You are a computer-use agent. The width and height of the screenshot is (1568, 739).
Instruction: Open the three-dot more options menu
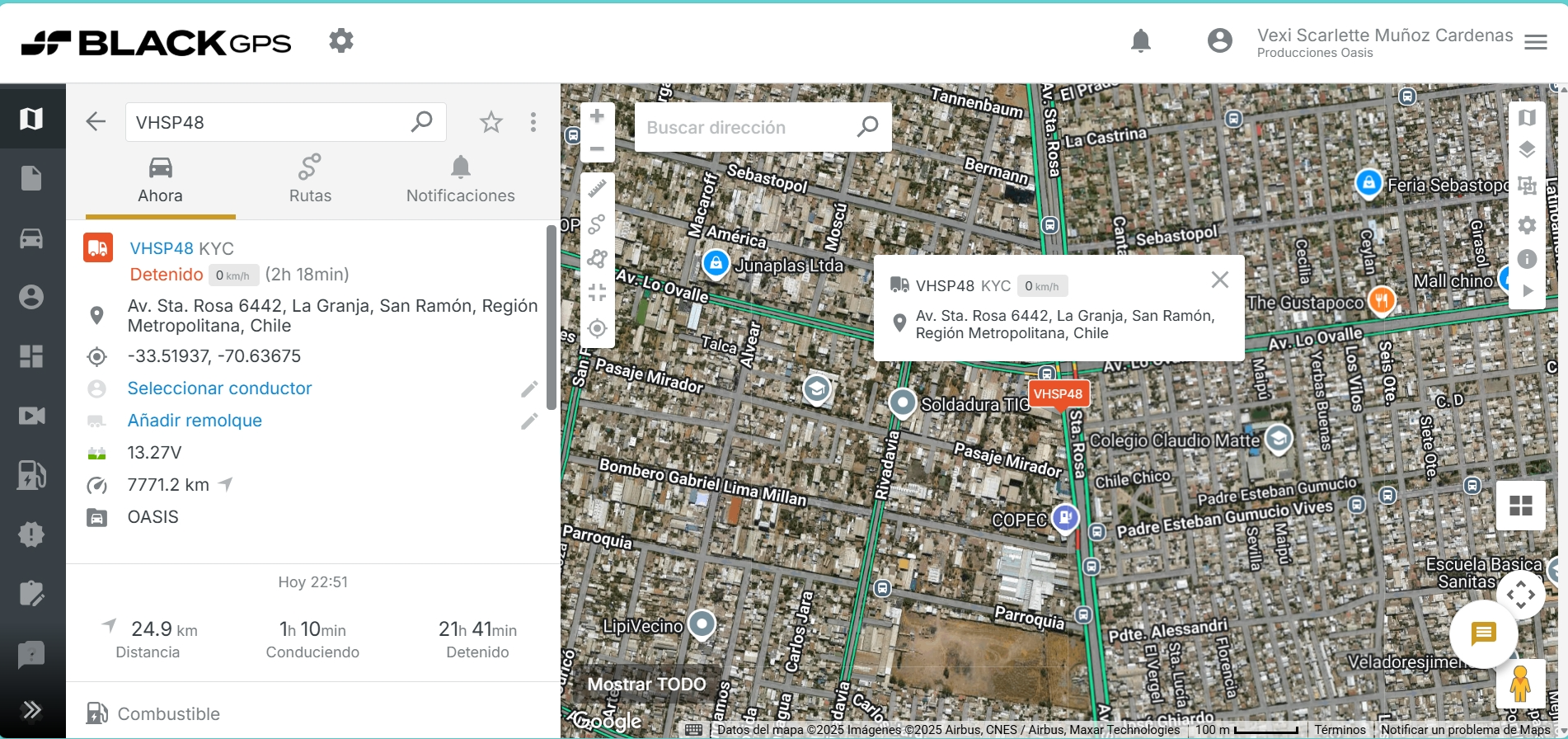point(533,122)
